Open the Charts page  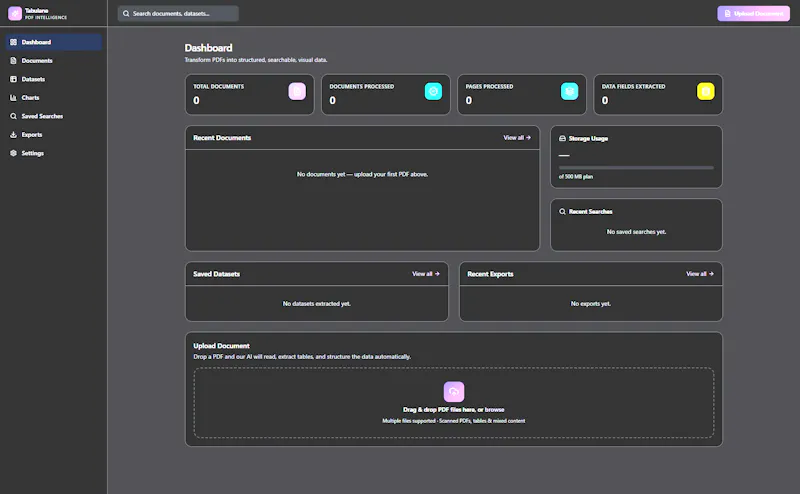click(54, 97)
